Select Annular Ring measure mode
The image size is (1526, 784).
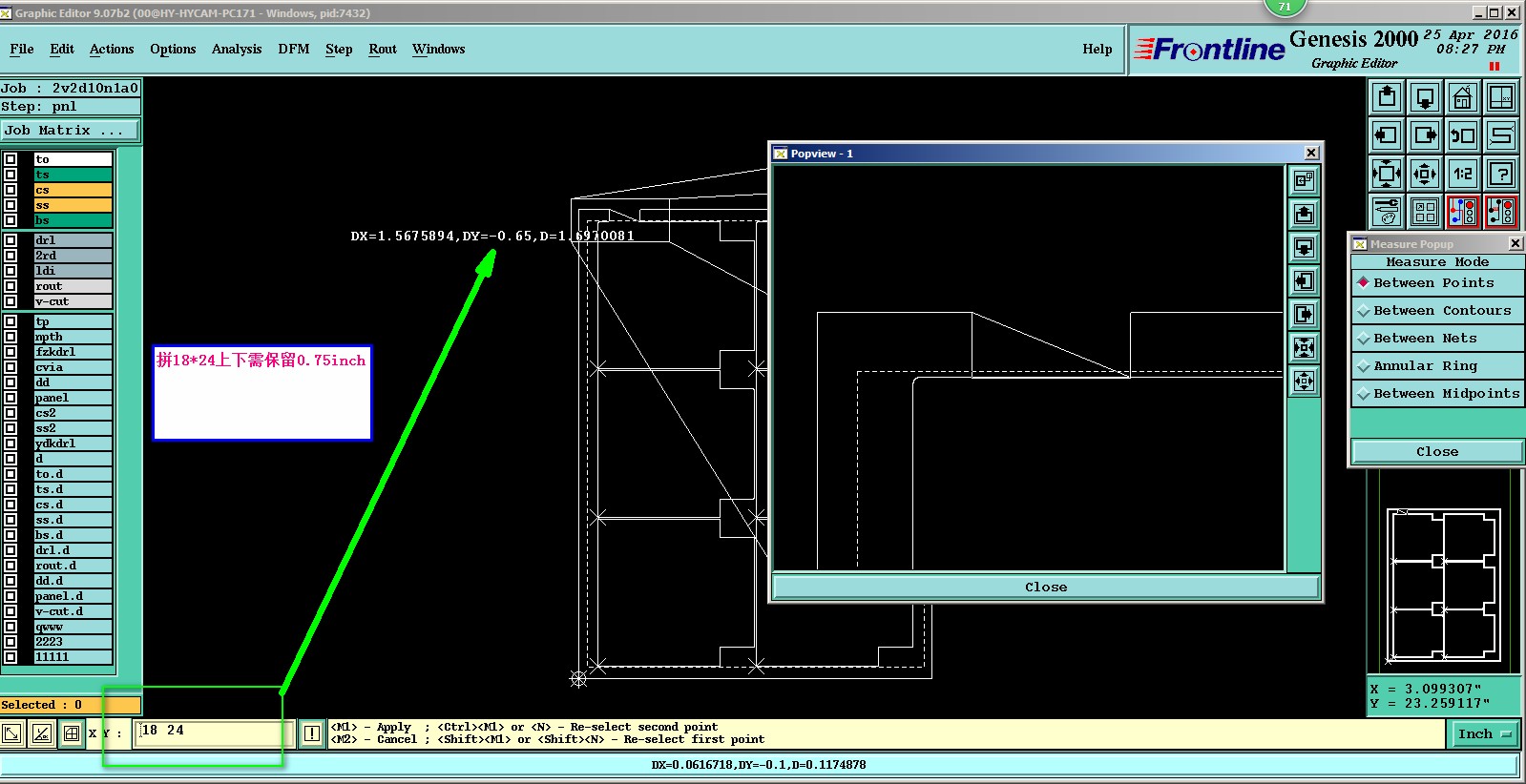pyautogui.click(x=1437, y=366)
